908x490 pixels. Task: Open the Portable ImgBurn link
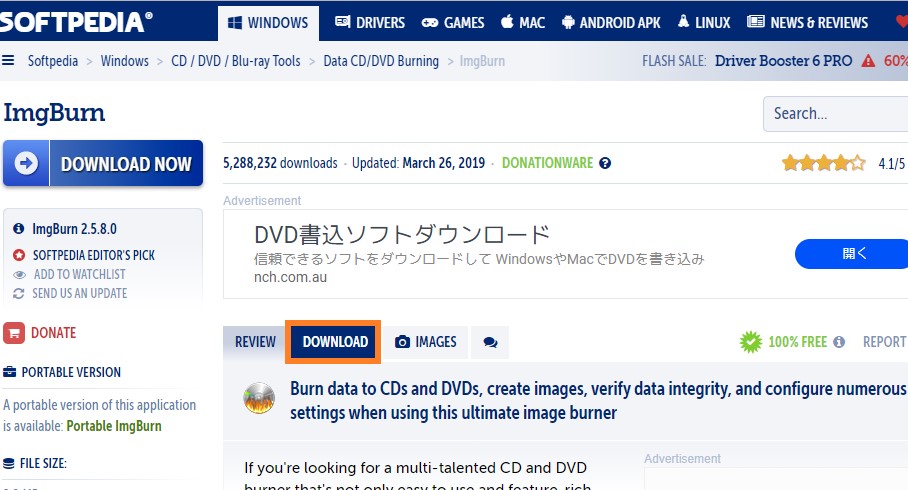point(114,426)
